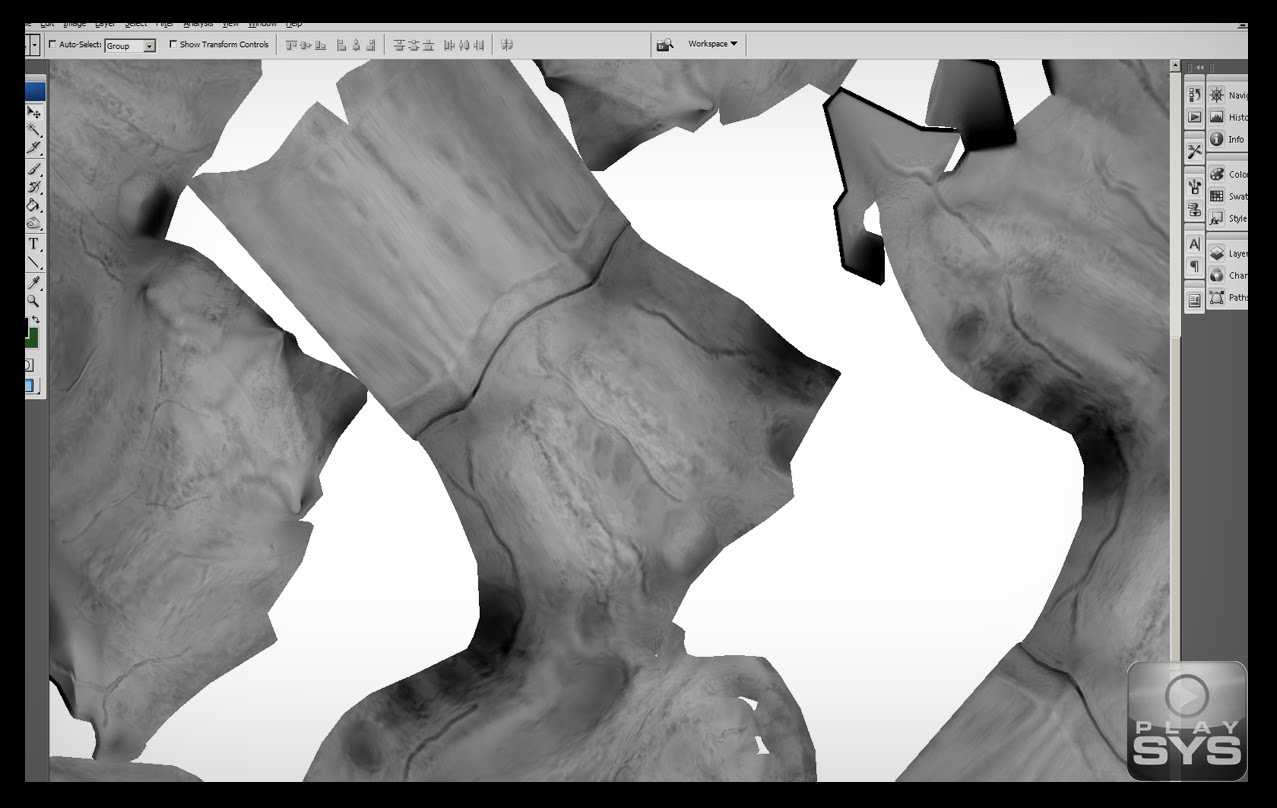
Task: Select the Brush tool
Action: point(36,169)
